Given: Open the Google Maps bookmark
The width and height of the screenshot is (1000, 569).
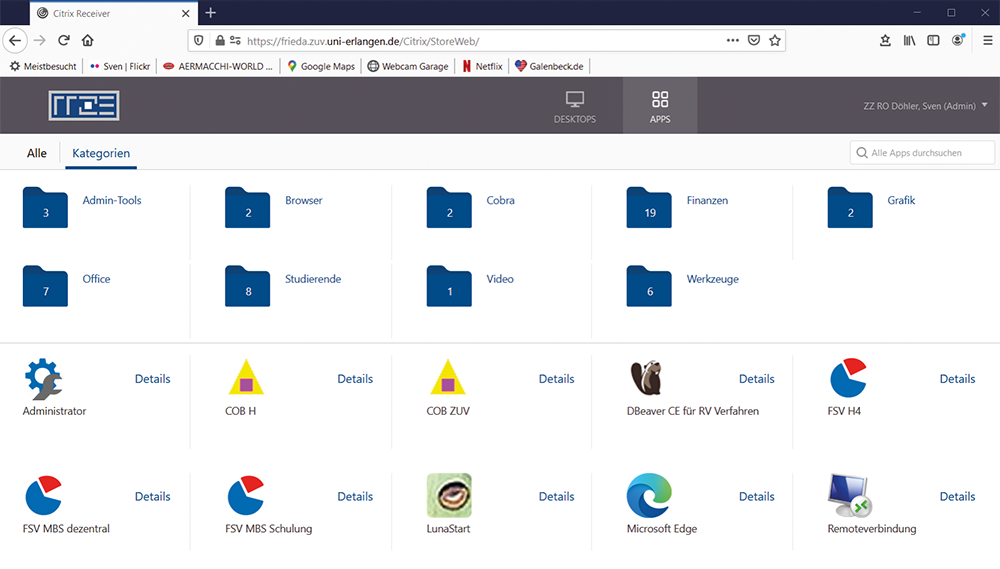Looking at the screenshot, I should tap(320, 66).
